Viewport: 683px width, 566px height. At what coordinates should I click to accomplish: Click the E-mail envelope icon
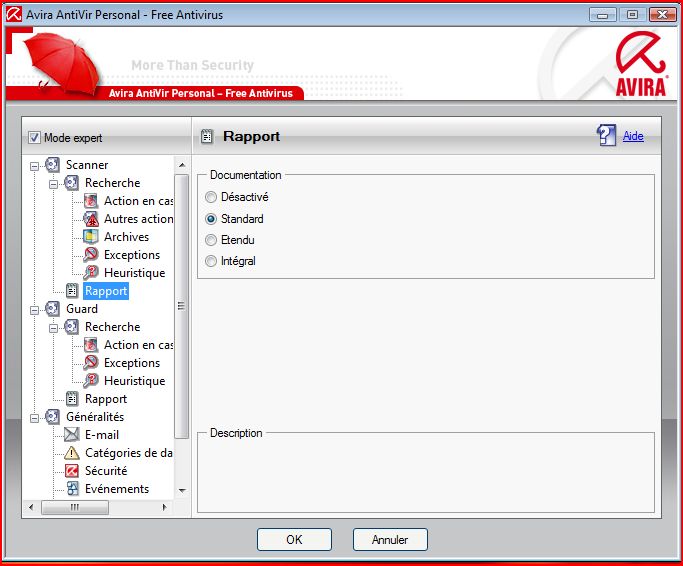(x=71, y=434)
